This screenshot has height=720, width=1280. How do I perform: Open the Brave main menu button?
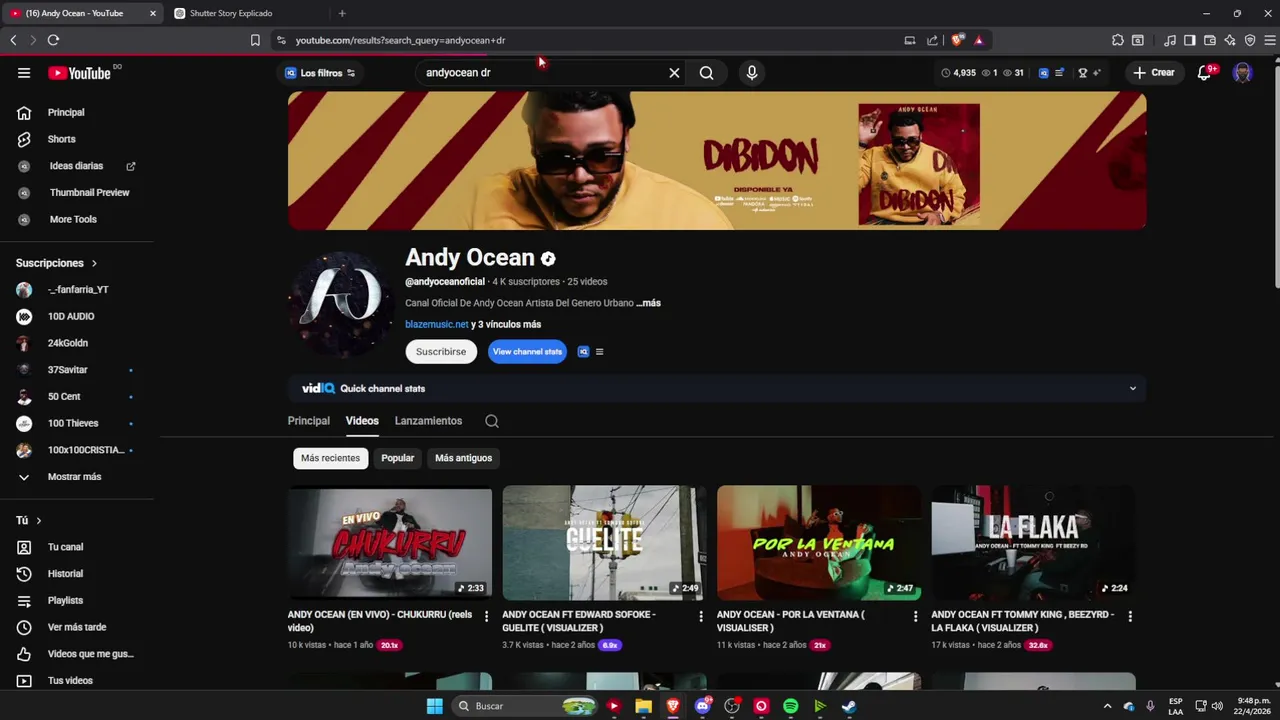1270,40
